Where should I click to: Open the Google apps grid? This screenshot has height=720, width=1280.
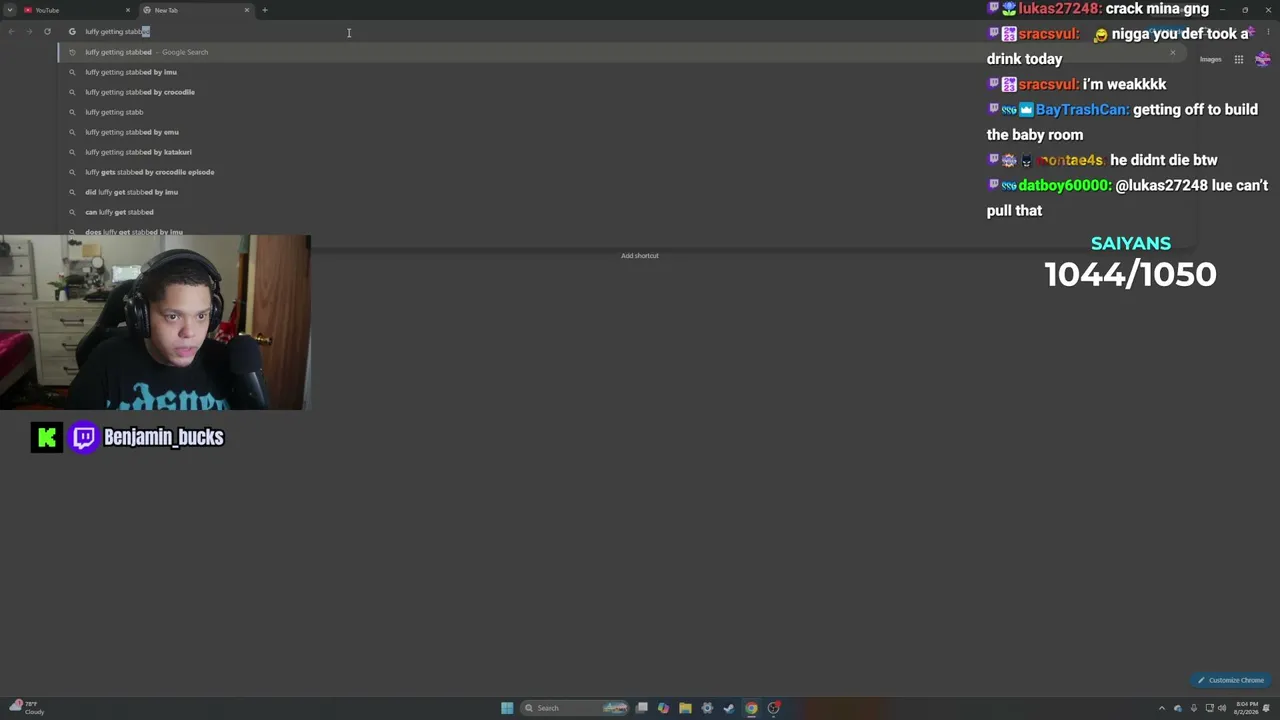coord(1239,59)
